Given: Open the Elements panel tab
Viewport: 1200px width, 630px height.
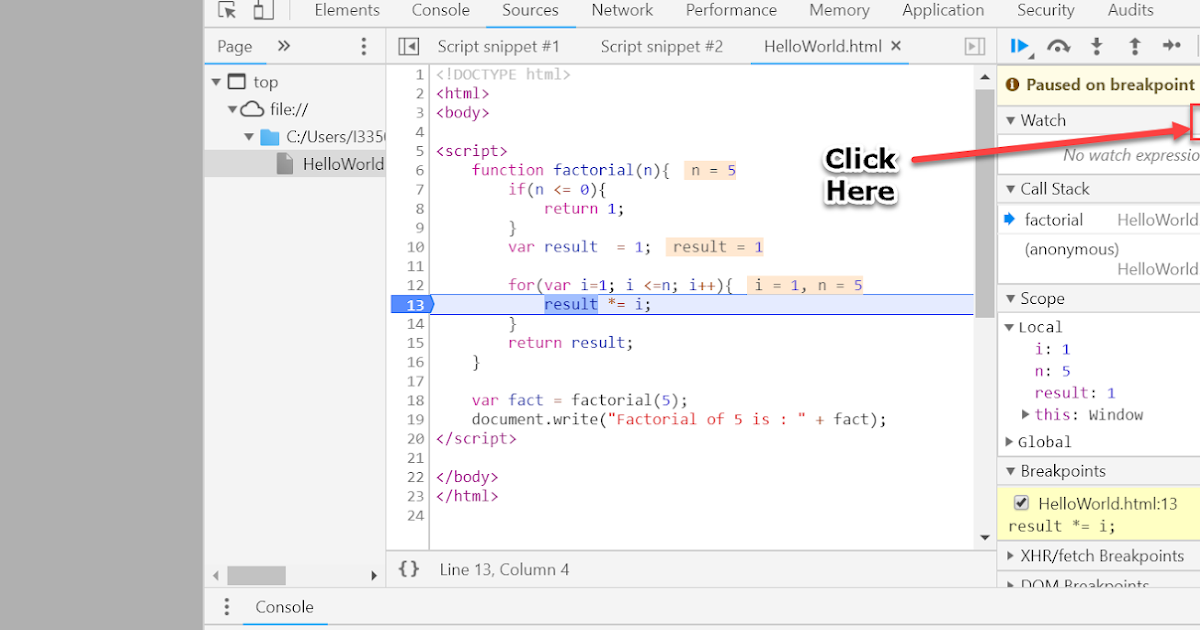Looking at the screenshot, I should [347, 10].
